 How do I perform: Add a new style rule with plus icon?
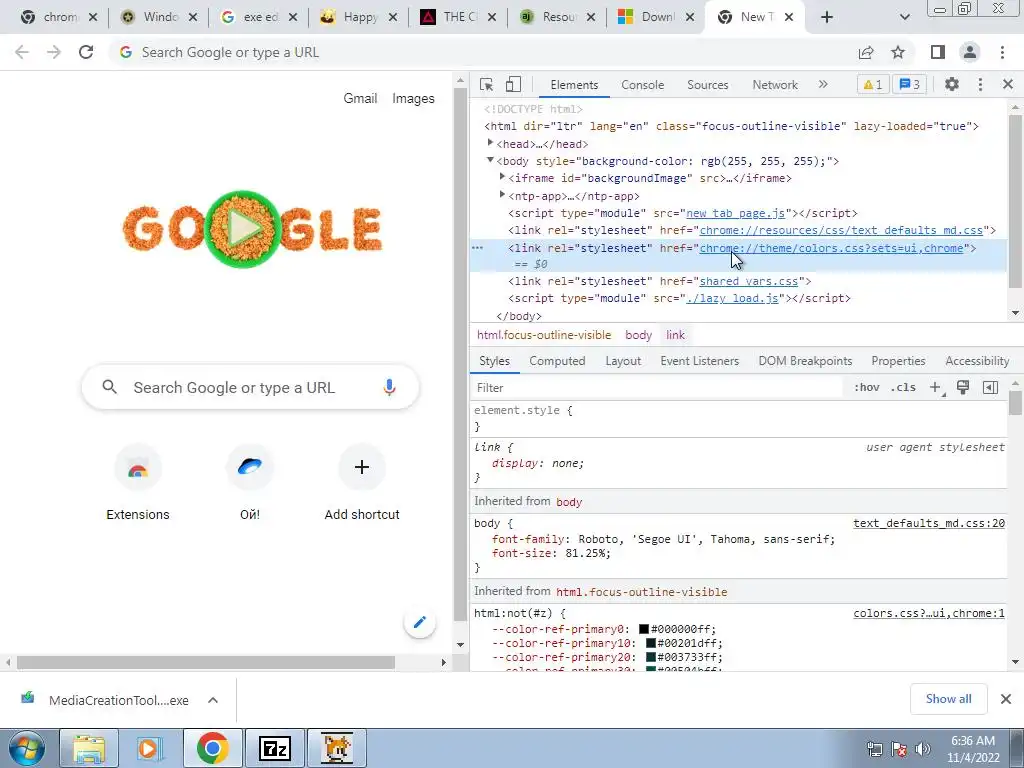(x=936, y=387)
